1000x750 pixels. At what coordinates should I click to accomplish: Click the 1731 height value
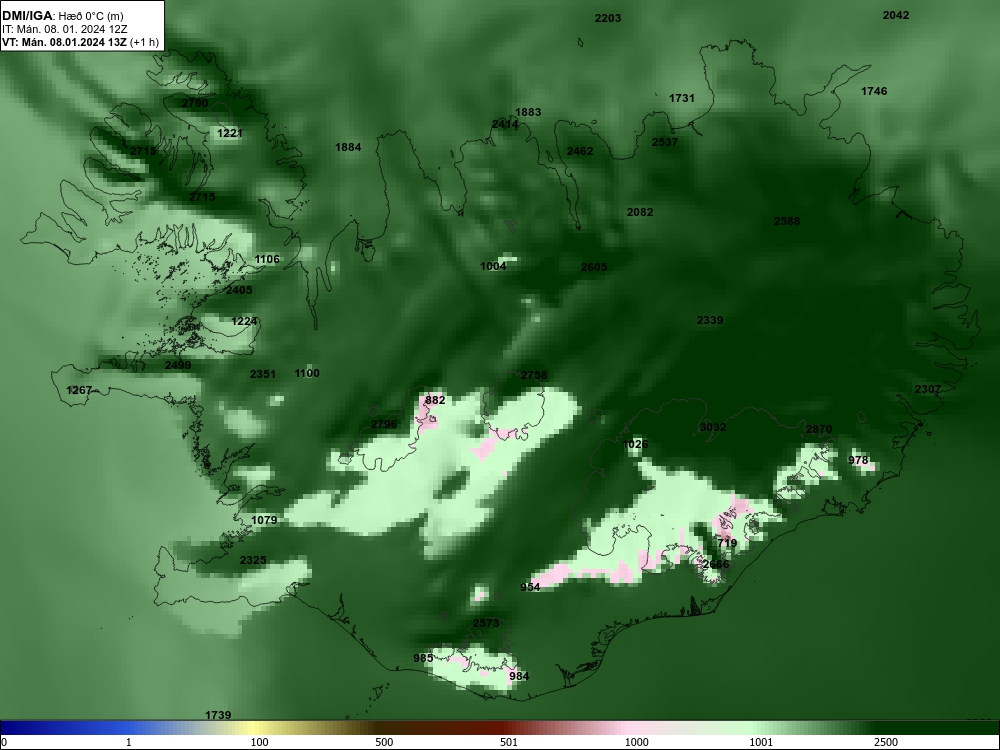click(682, 98)
